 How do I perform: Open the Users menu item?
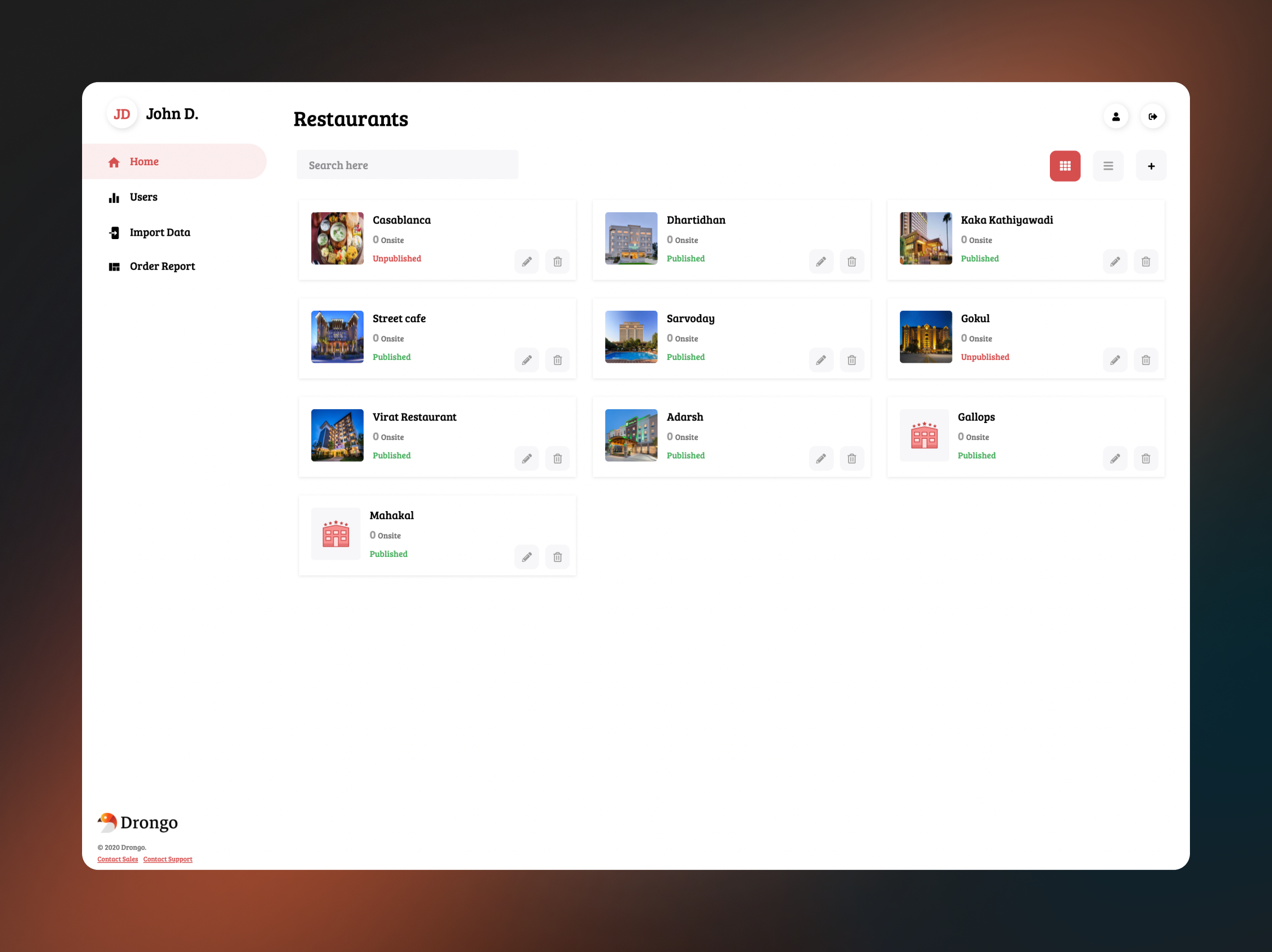click(143, 198)
